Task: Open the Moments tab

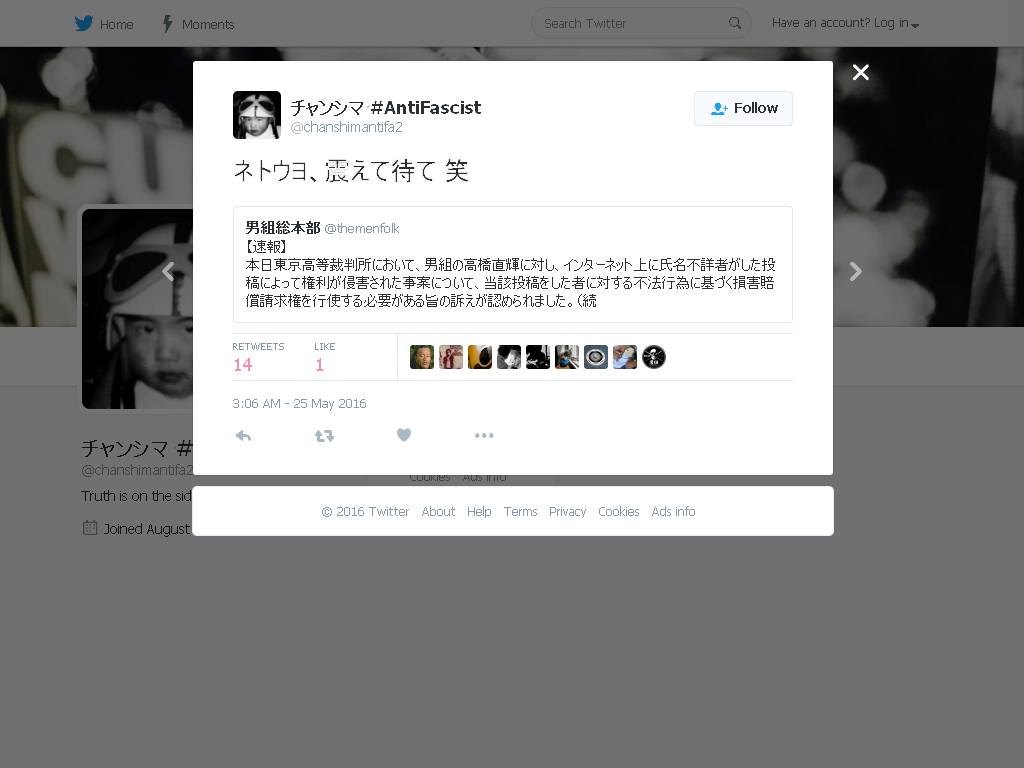Action: (x=208, y=24)
